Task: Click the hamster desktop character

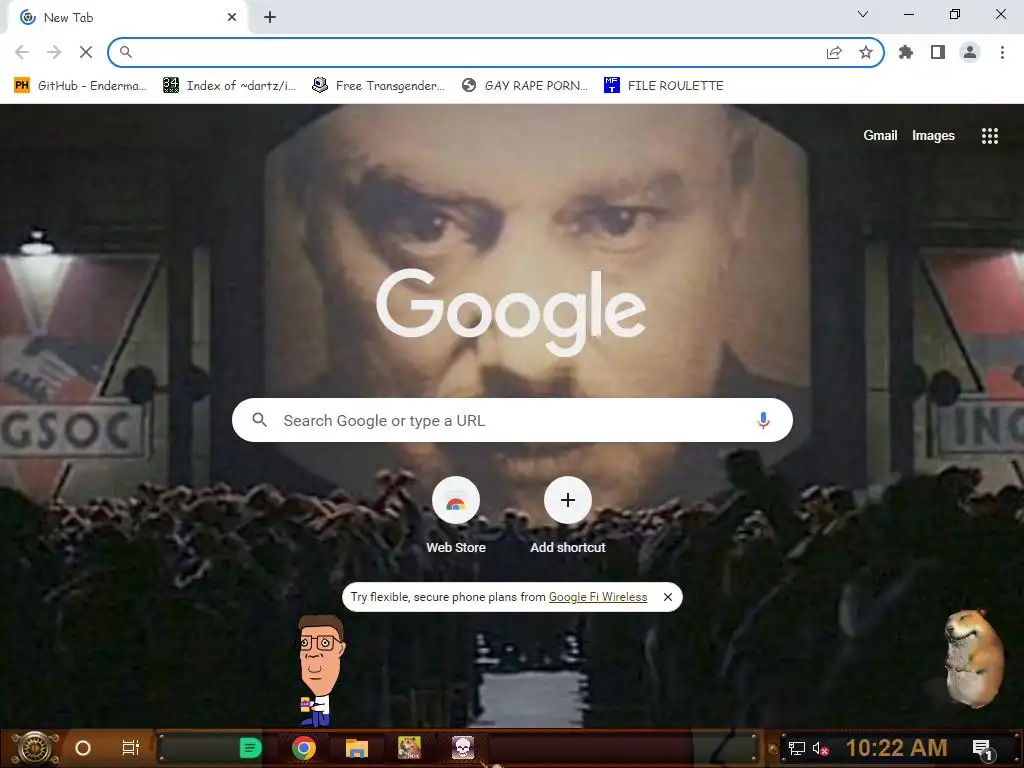Action: click(x=973, y=658)
